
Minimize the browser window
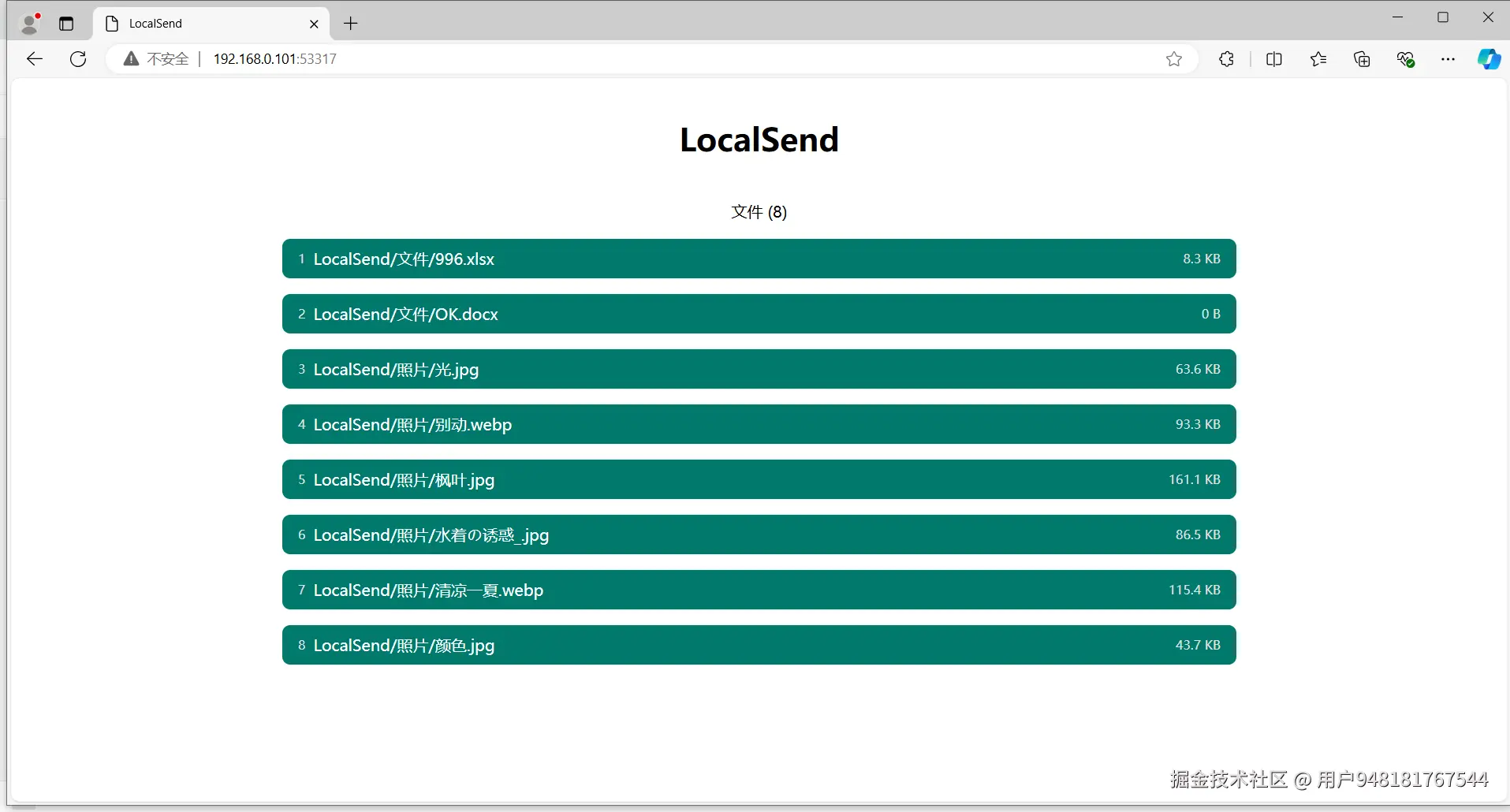[x=1398, y=17]
